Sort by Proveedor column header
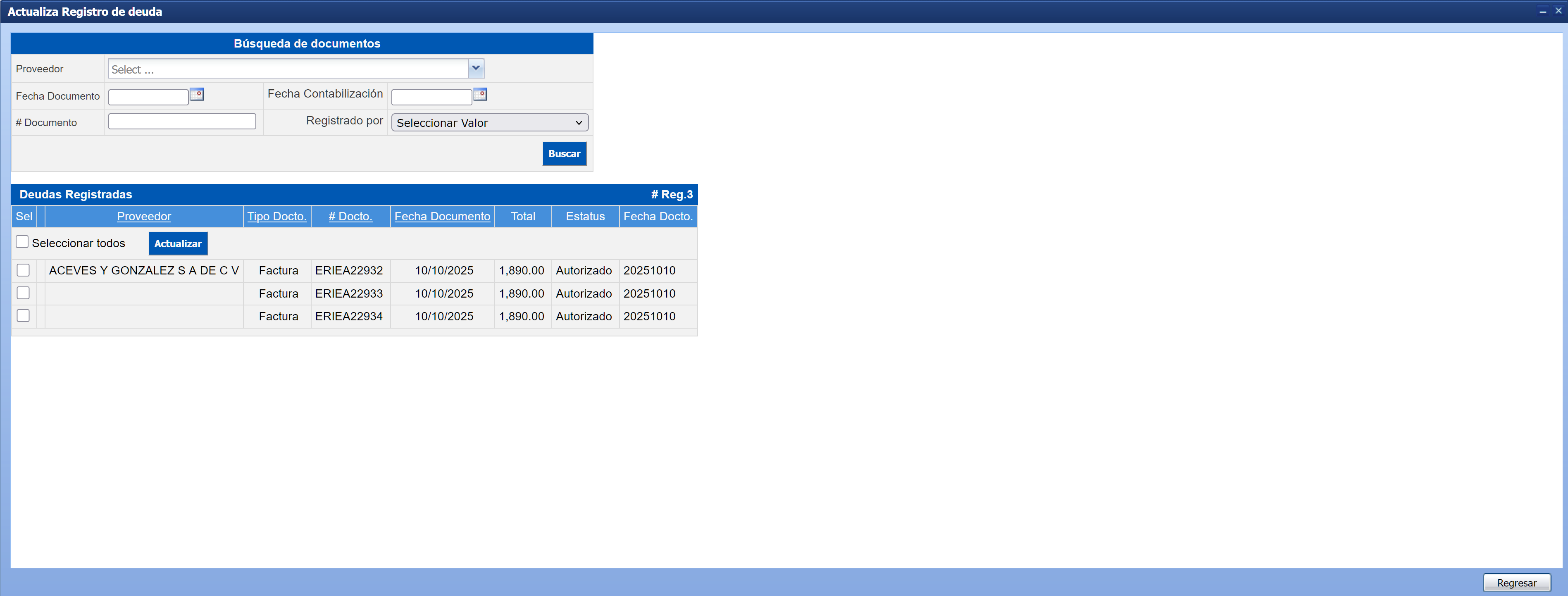The width and height of the screenshot is (1568, 596). [x=144, y=216]
